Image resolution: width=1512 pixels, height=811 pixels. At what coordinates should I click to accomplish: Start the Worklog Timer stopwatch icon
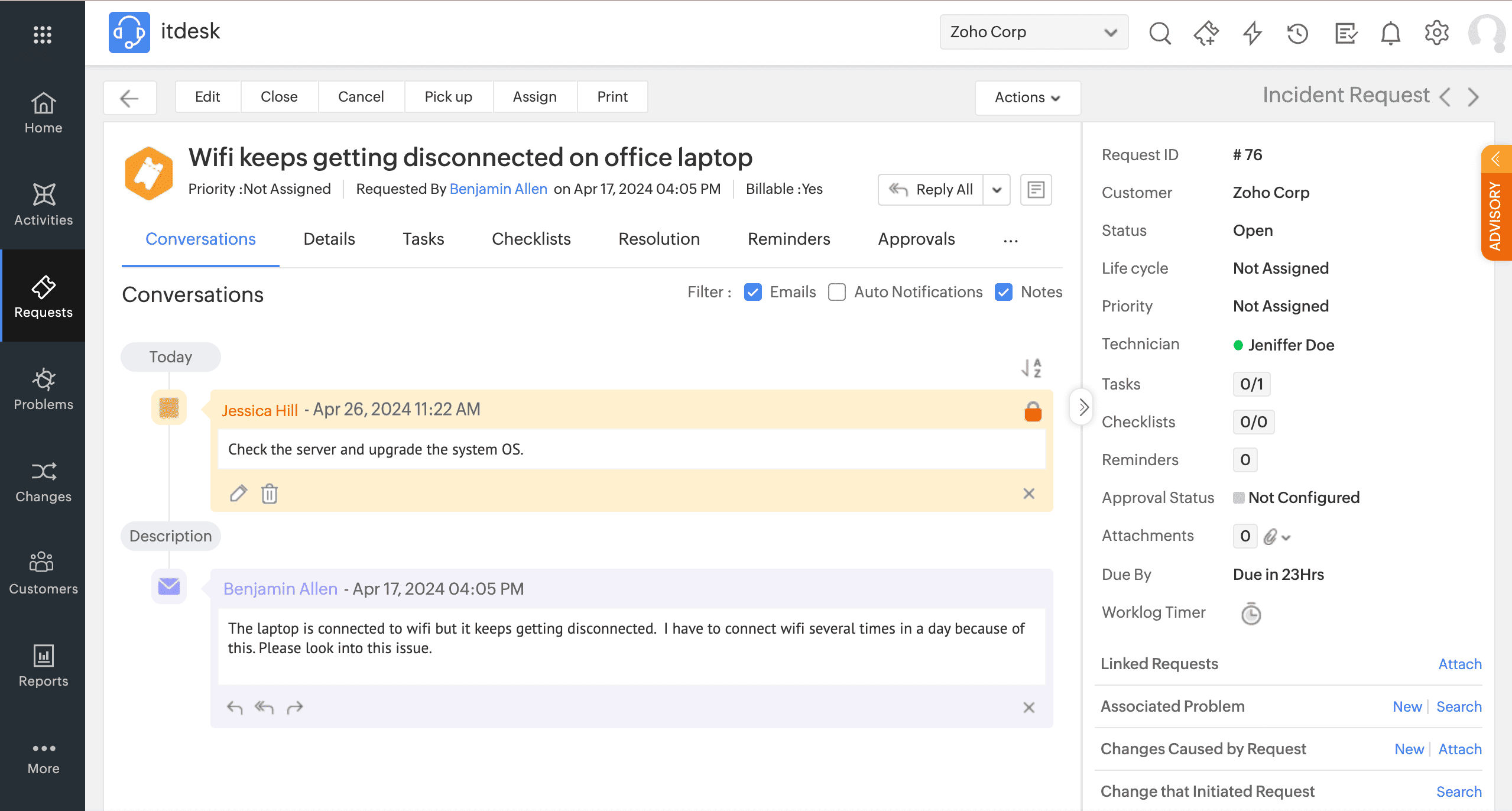1251,614
